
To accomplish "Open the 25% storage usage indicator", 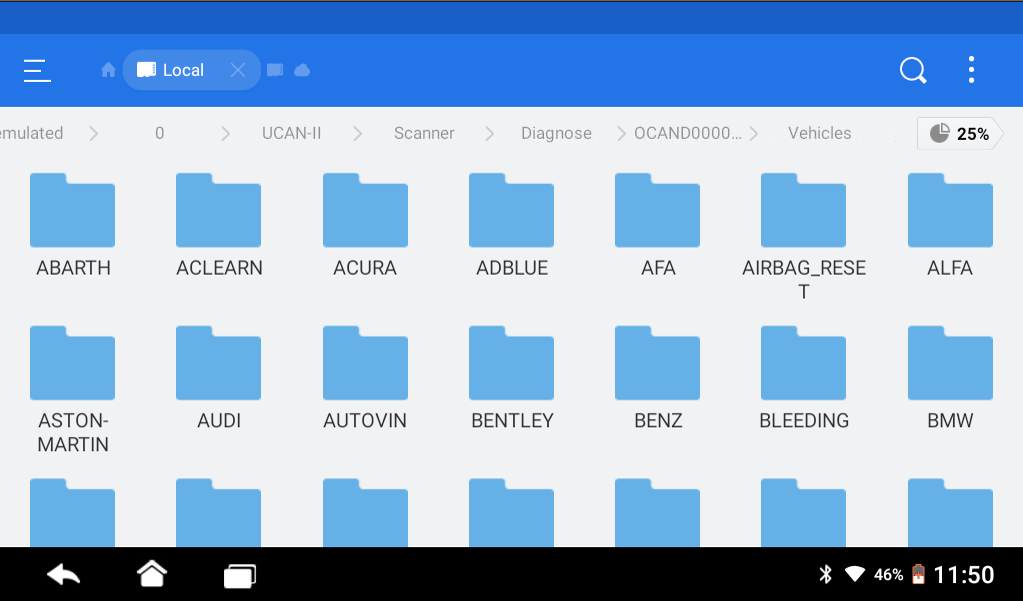I will coord(959,134).
